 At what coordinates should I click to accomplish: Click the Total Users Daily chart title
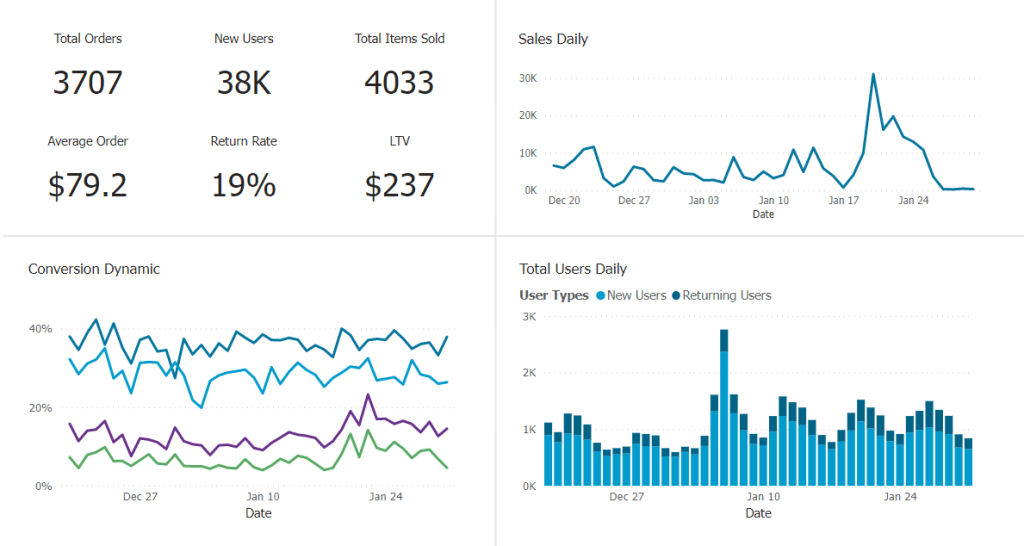[x=573, y=269]
